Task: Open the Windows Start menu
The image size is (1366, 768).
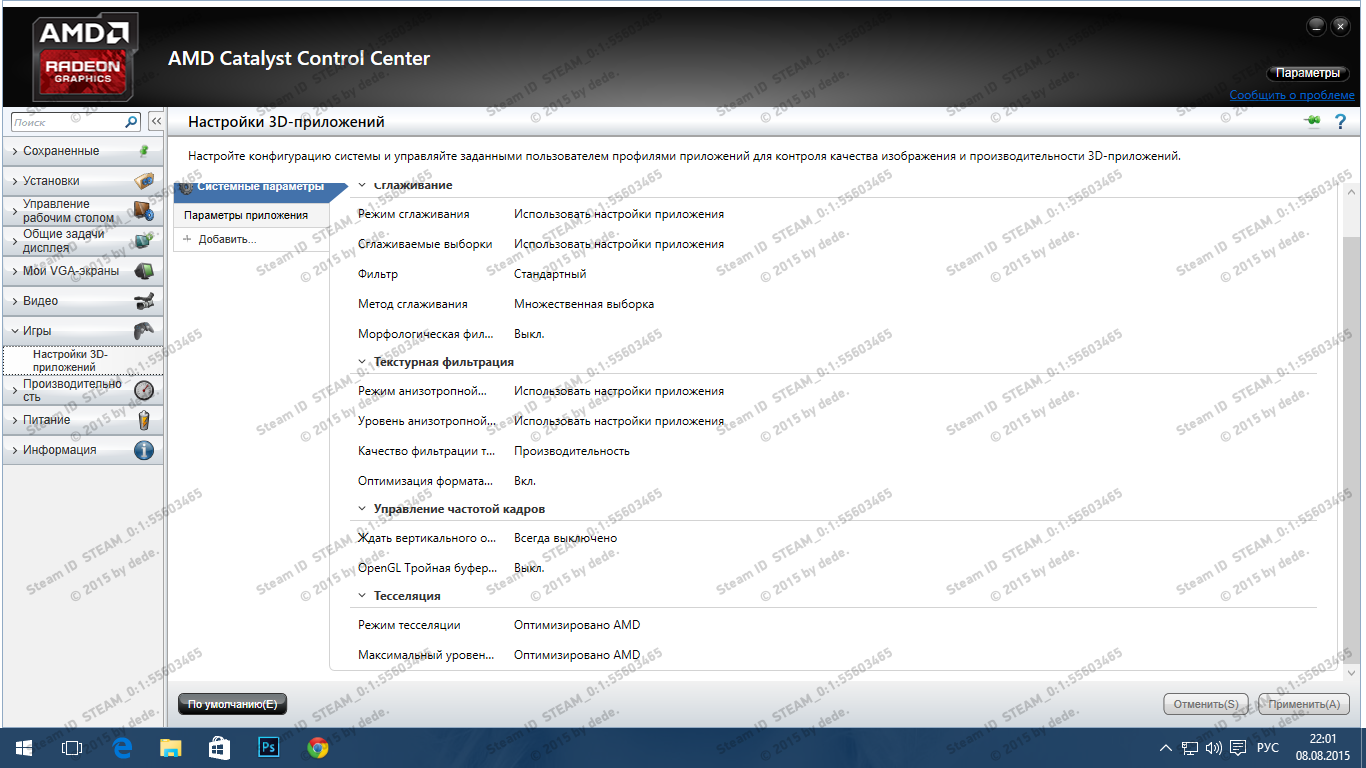Action: pos(24,747)
